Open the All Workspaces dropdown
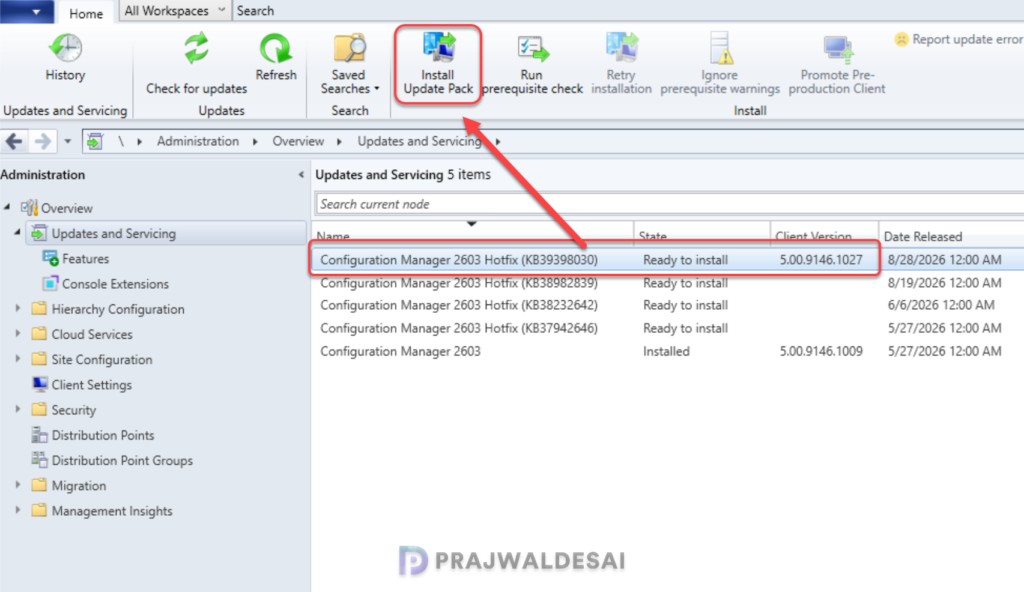The height and width of the screenshot is (592, 1024). [174, 10]
